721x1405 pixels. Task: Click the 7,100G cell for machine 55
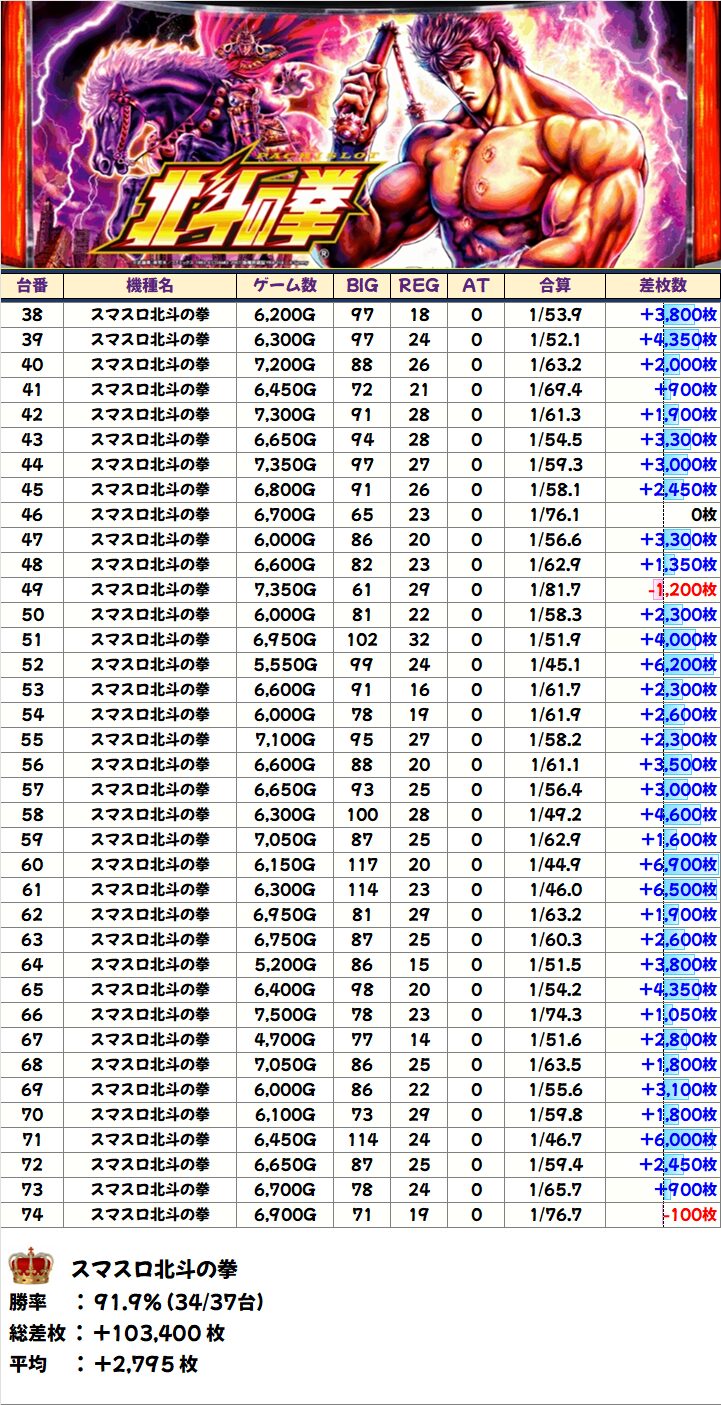click(x=285, y=739)
